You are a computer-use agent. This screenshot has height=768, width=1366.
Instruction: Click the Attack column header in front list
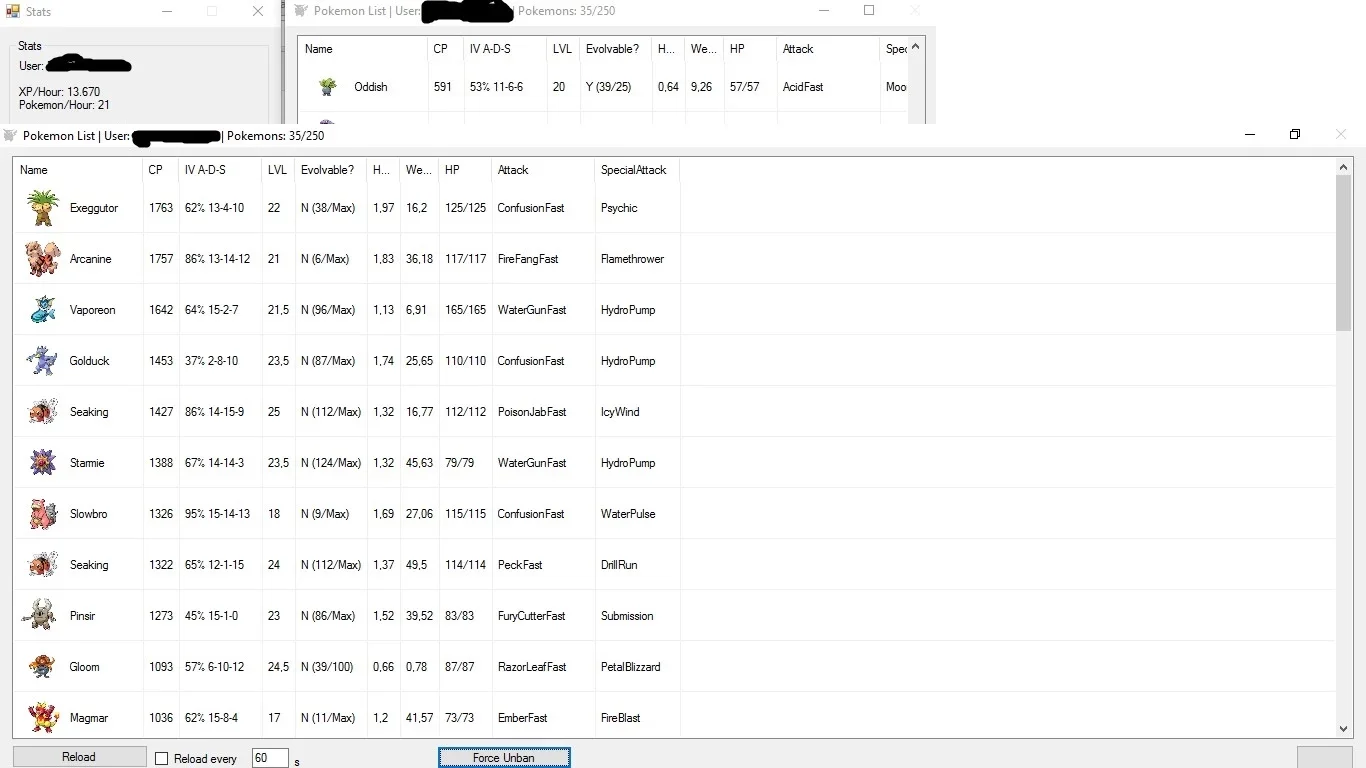pyautogui.click(x=543, y=170)
